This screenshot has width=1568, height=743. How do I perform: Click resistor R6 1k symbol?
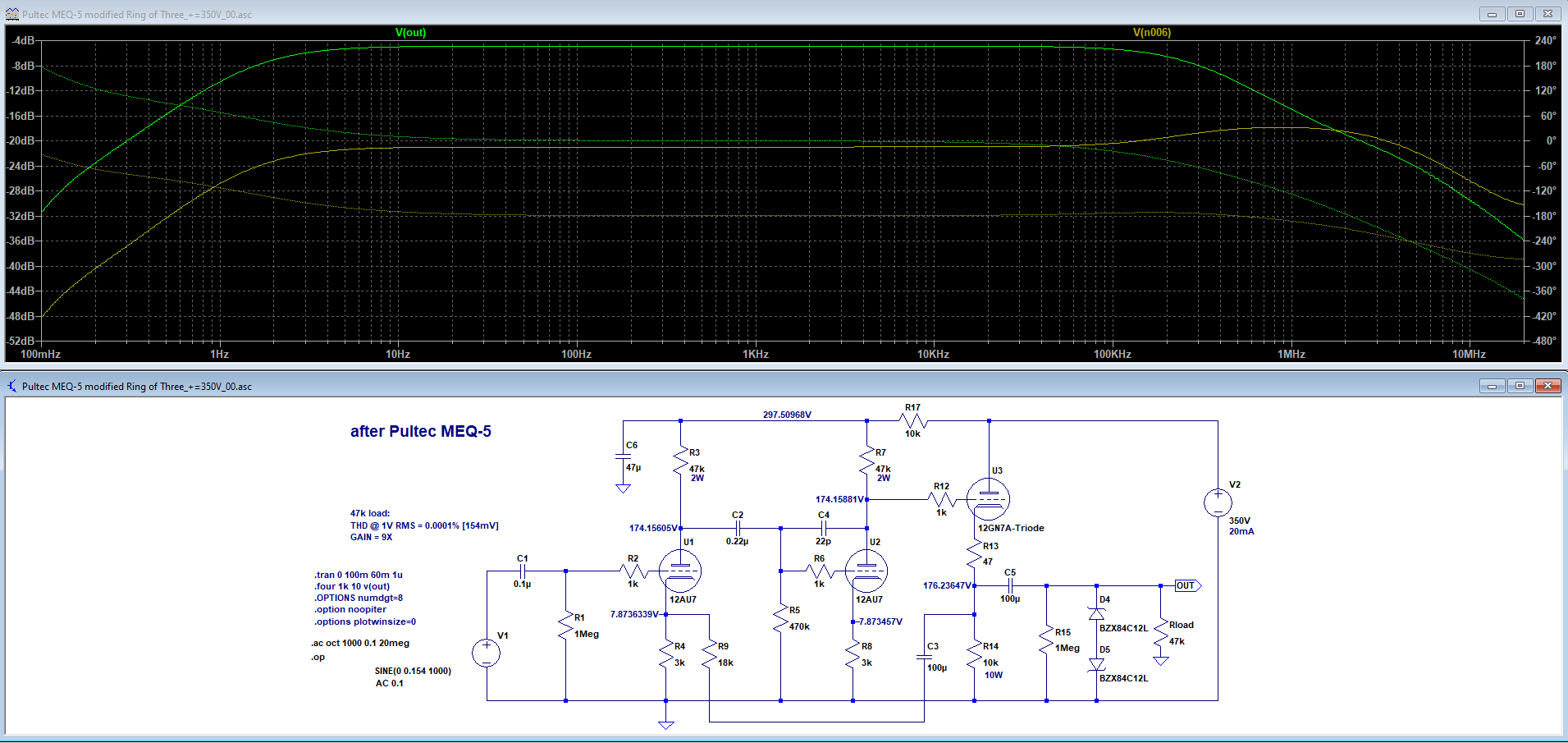[x=820, y=571]
